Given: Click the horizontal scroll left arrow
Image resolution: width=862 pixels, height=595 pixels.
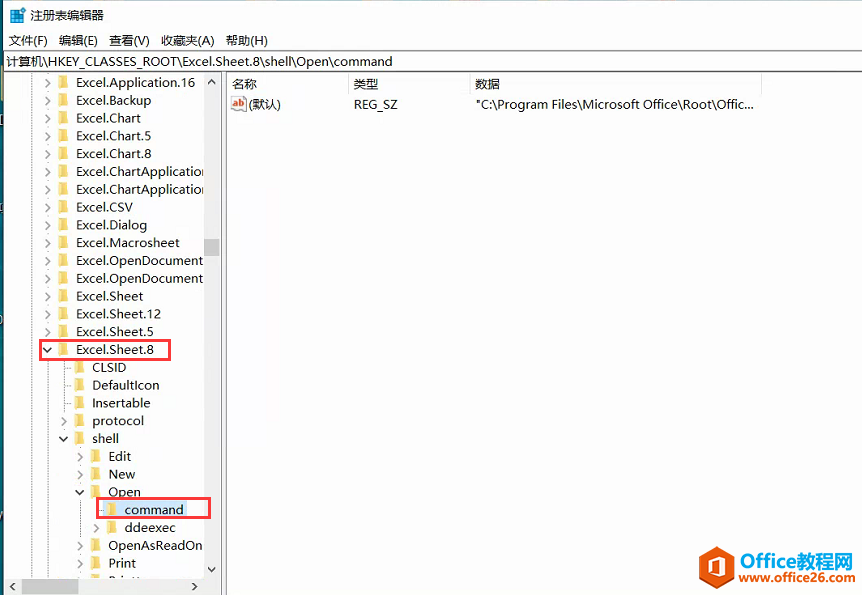Looking at the screenshot, I should pyautogui.click(x=13, y=587).
